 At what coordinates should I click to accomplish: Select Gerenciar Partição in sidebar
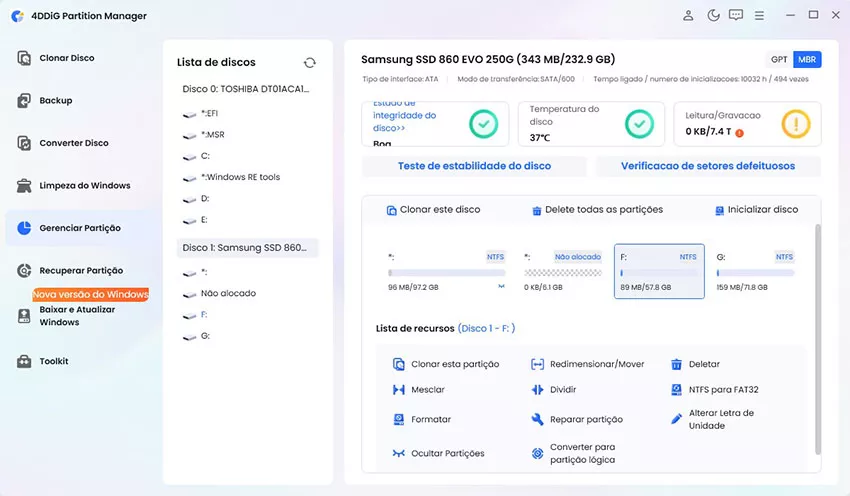[80, 228]
